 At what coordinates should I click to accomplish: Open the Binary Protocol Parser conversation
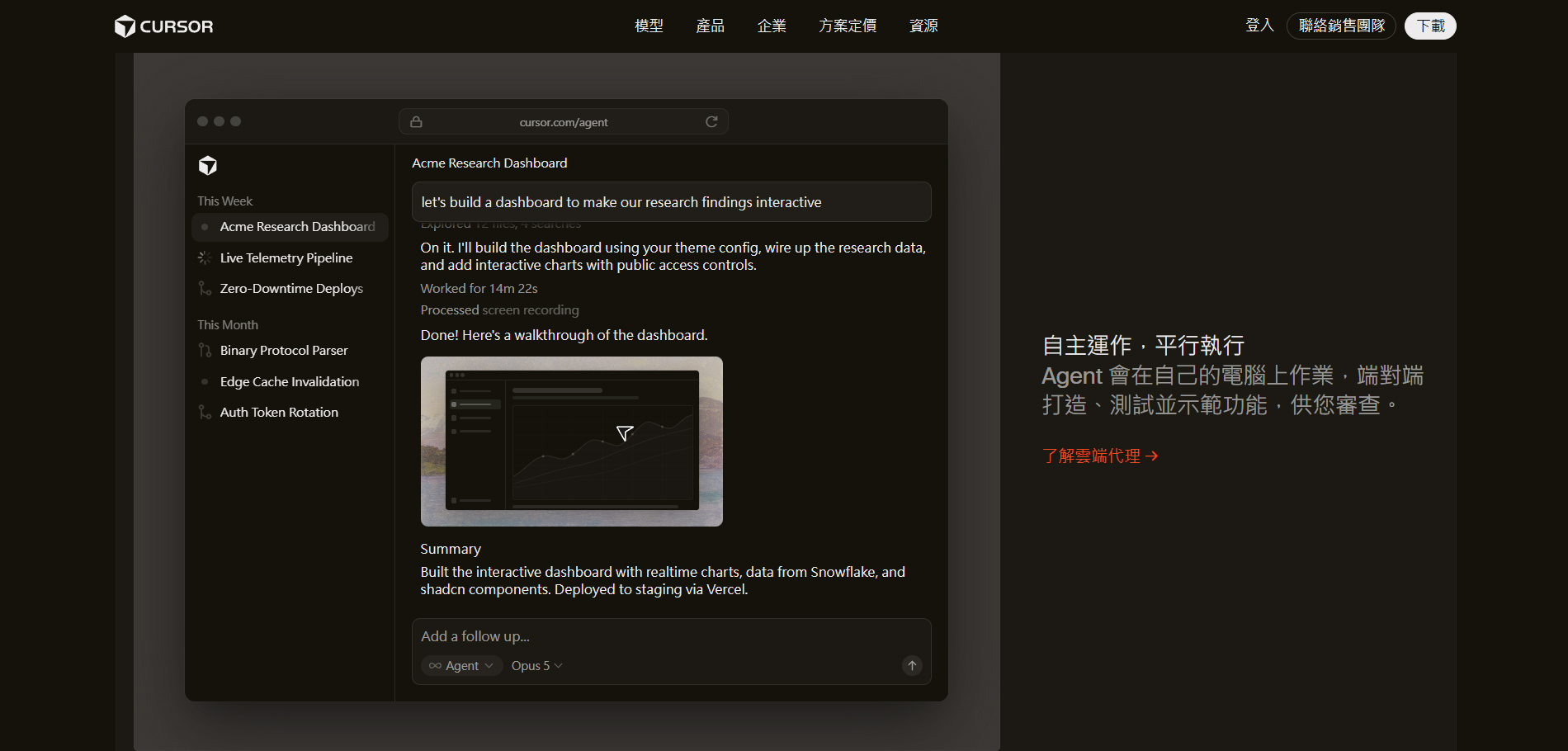pos(290,351)
